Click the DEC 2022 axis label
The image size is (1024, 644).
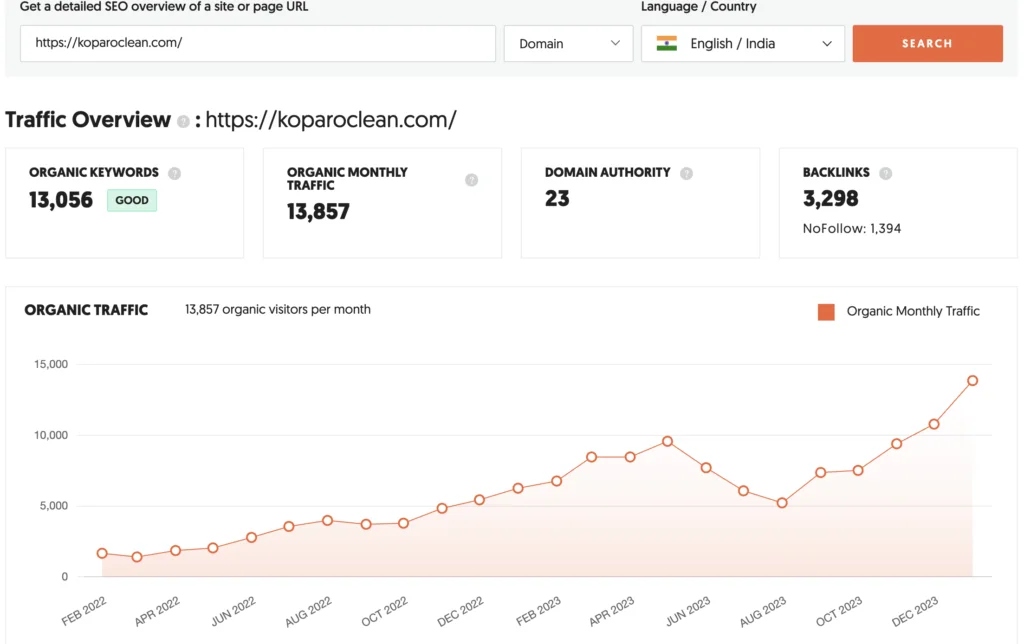(460, 611)
